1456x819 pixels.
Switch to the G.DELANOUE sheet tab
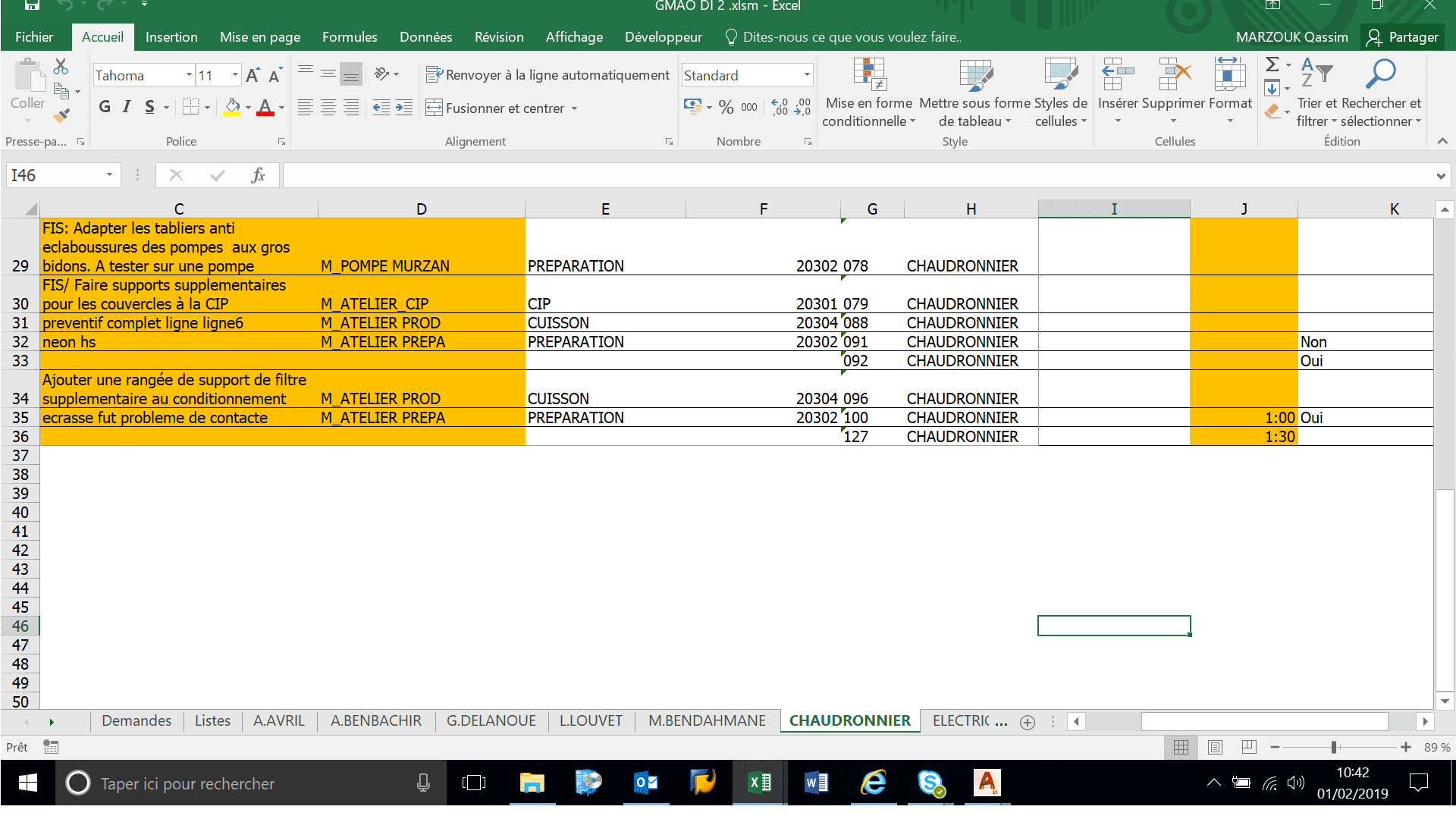pyautogui.click(x=491, y=720)
